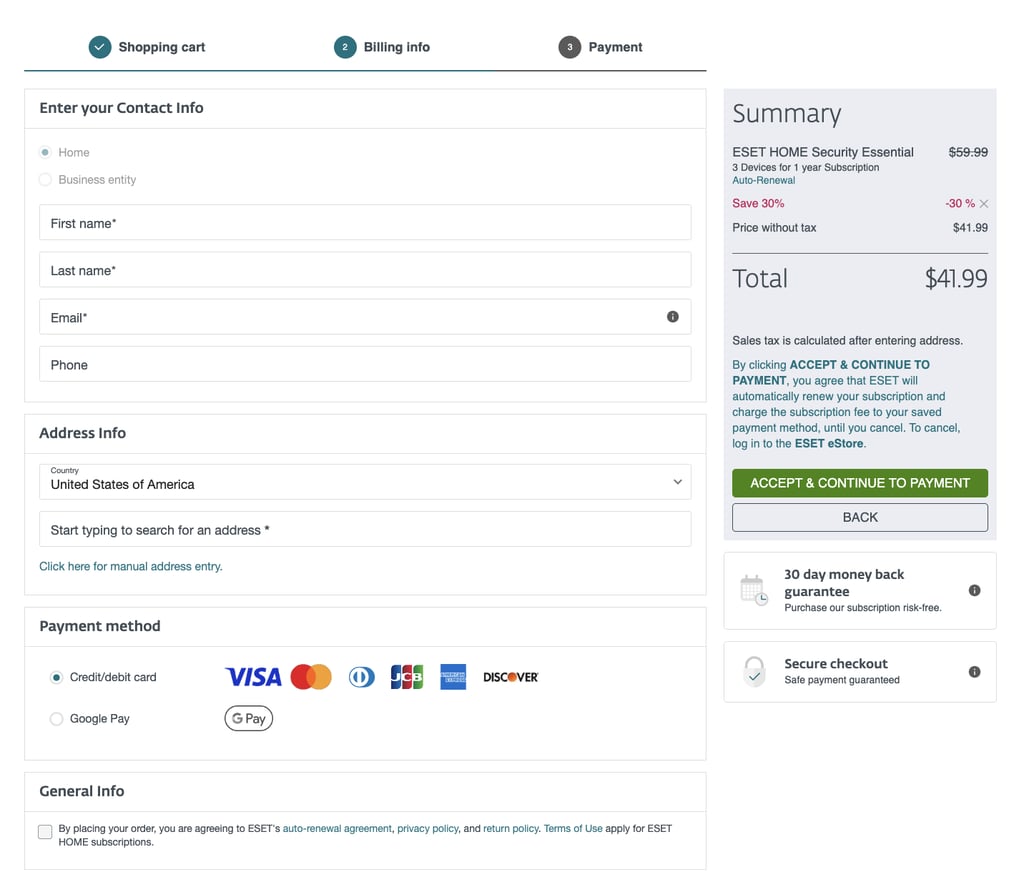Screen dimensions: 1024x892
Task: Focus the Phone input field
Action: pyautogui.click(x=365, y=364)
